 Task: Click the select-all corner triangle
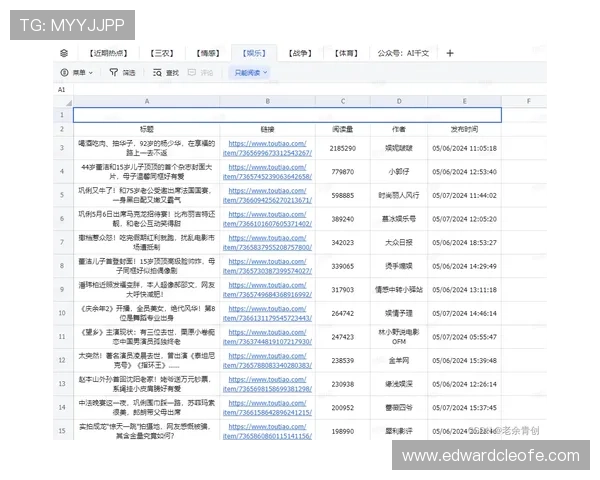tap(68, 102)
